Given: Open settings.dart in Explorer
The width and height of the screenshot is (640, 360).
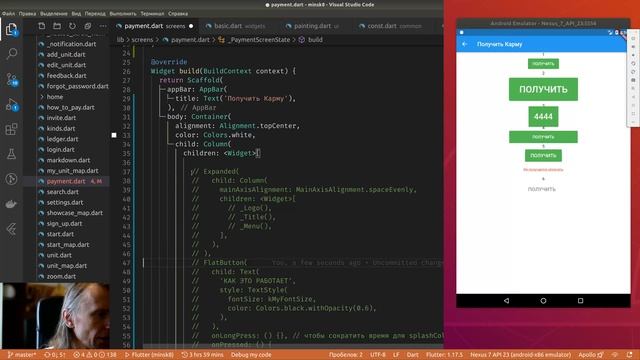Looking at the screenshot, I should click(64, 202).
